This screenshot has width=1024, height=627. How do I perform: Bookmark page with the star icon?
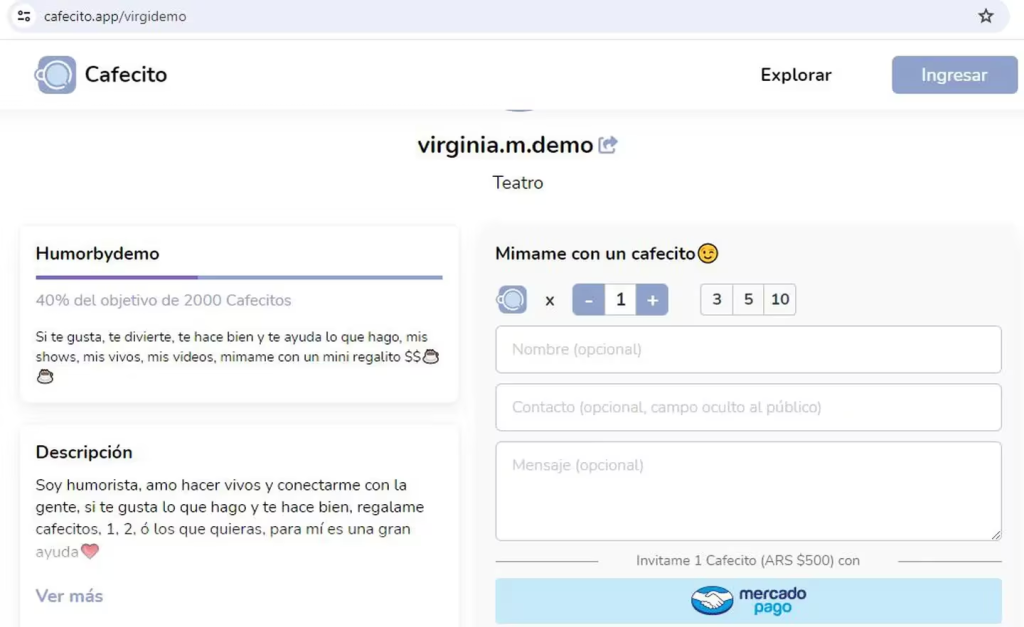[x=986, y=16]
